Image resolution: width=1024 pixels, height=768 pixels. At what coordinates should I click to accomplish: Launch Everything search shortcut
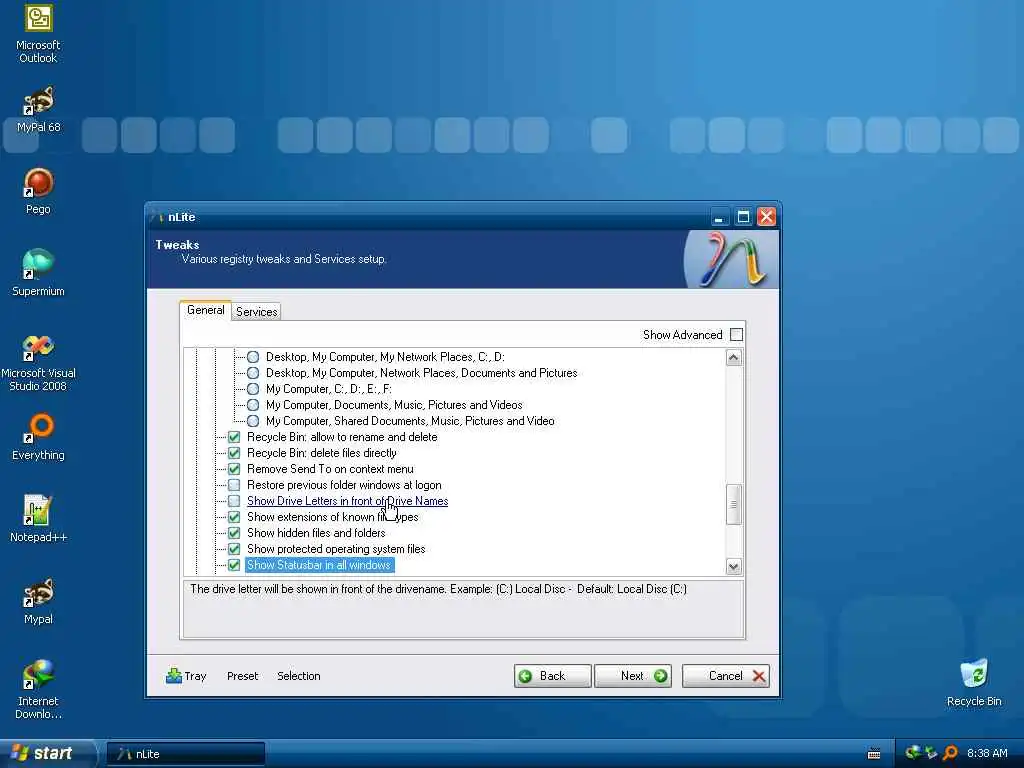coord(38,437)
